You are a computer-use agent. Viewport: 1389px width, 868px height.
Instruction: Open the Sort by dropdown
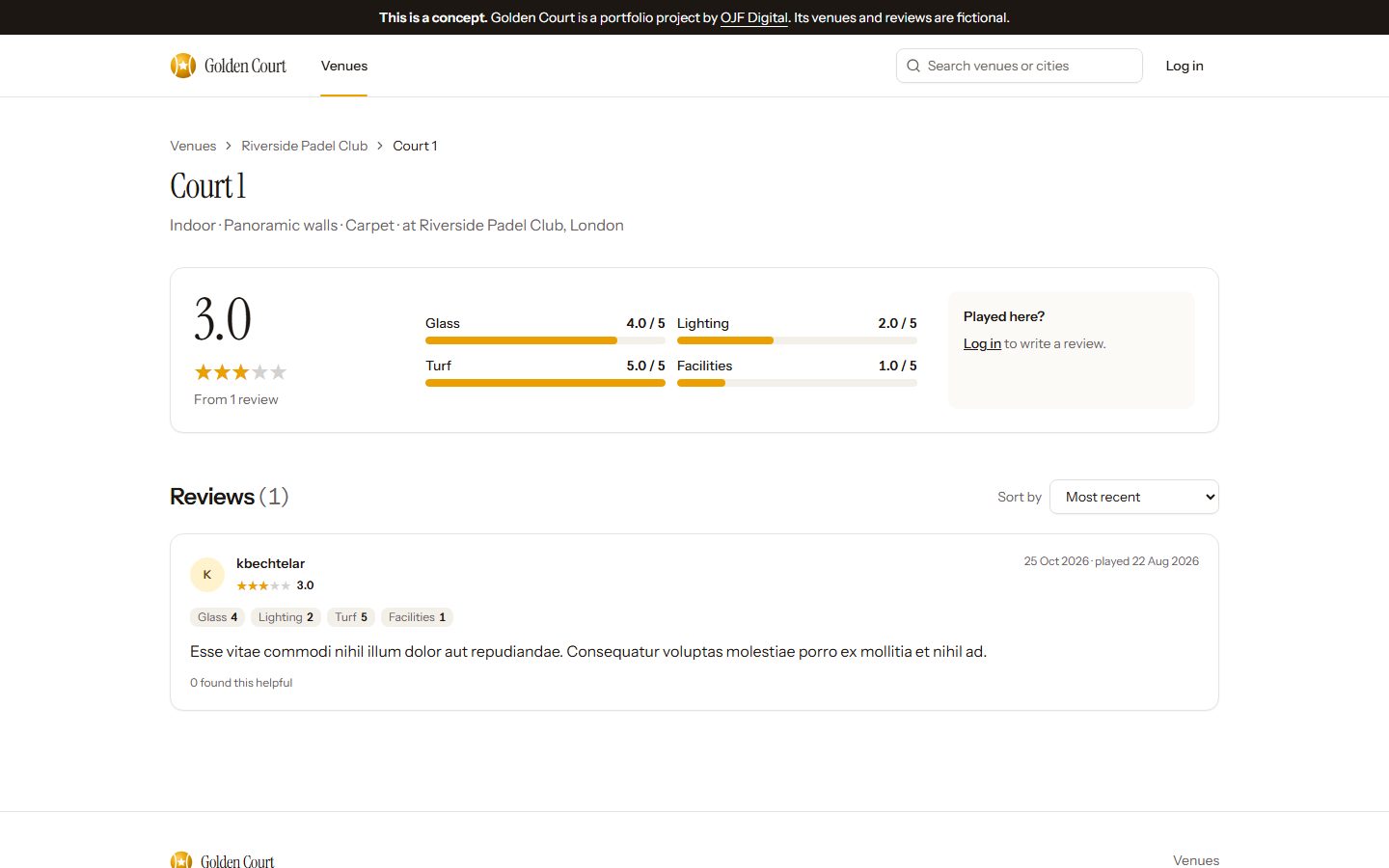pyautogui.click(x=1134, y=497)
